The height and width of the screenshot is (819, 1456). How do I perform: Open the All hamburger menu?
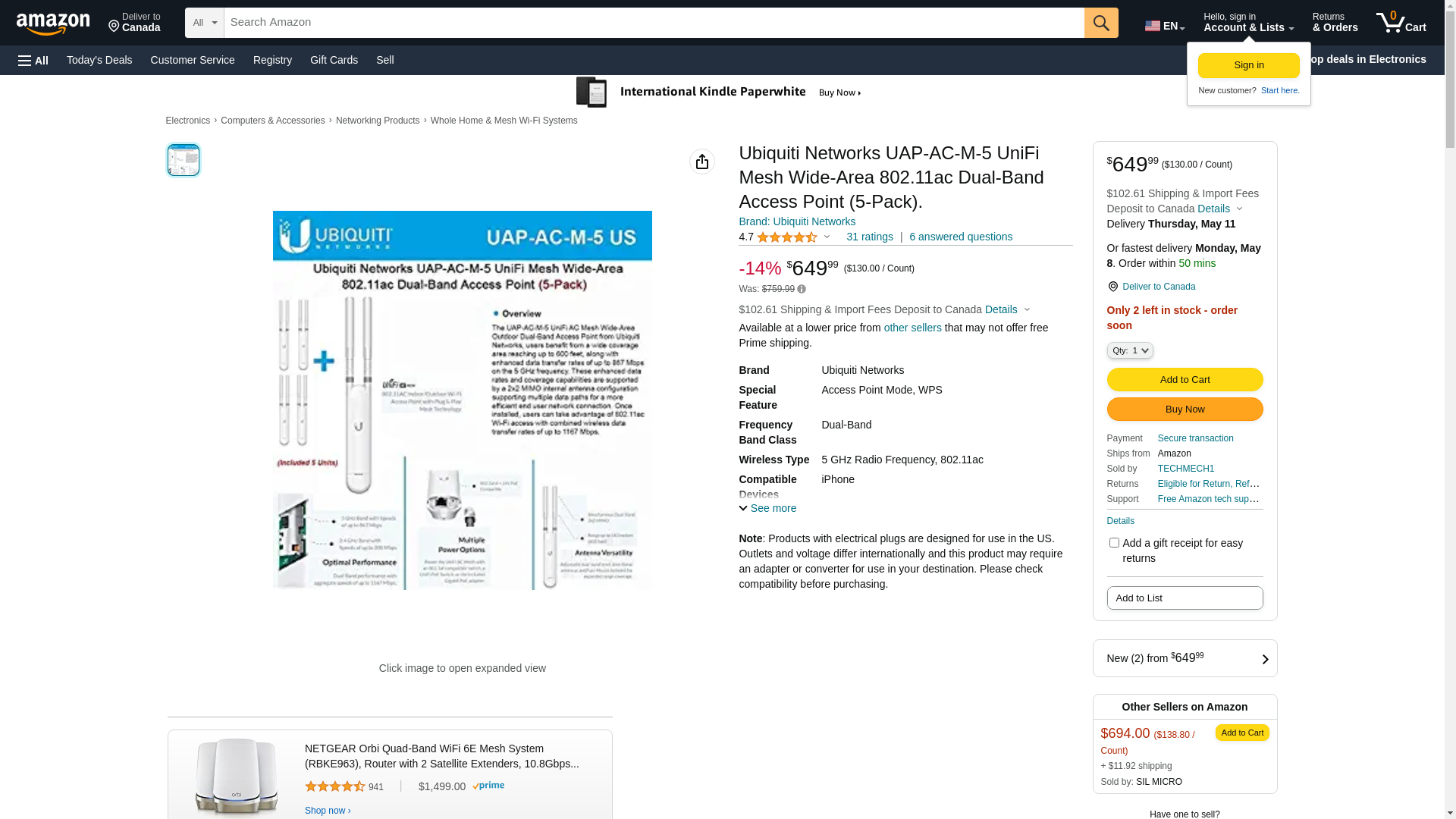click(33, 61)
